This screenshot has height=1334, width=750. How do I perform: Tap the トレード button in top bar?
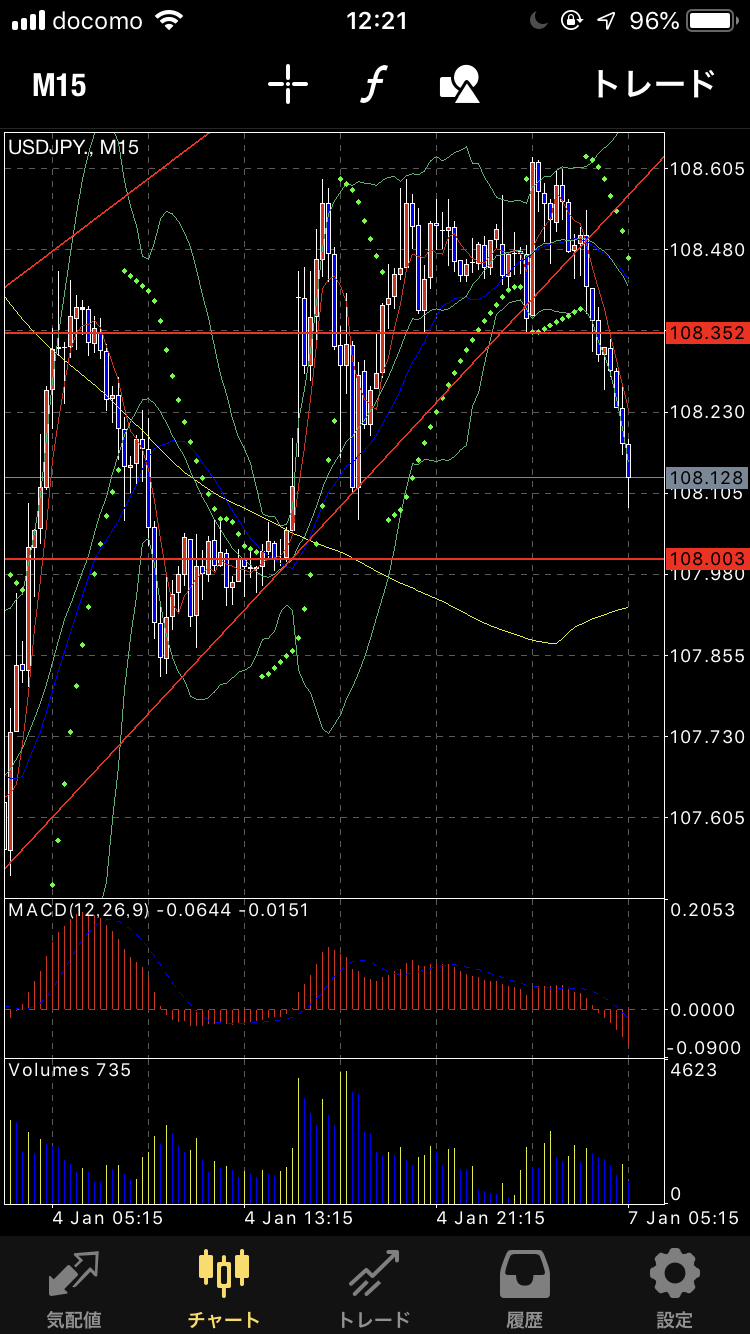tap(654, 85)
